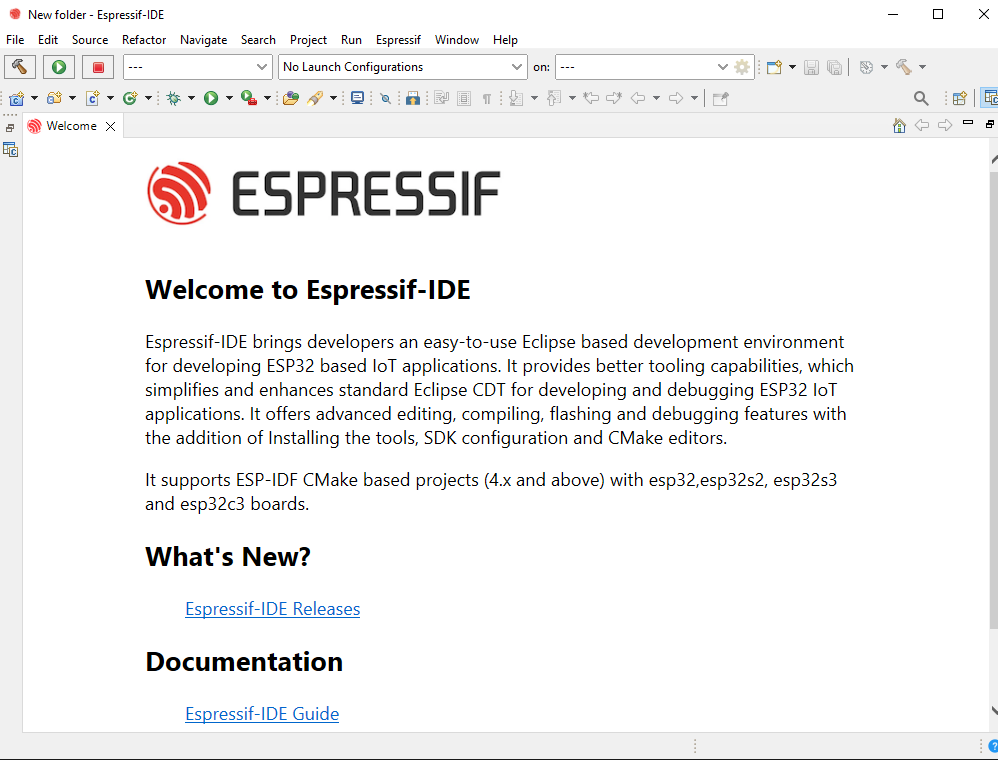Click the Next Annotation icon
Viewport: 998px width, 760px height.
tap(516, 98)
